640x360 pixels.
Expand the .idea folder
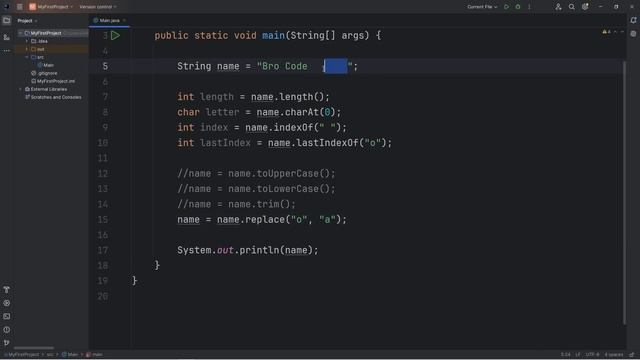coord(27,41)
